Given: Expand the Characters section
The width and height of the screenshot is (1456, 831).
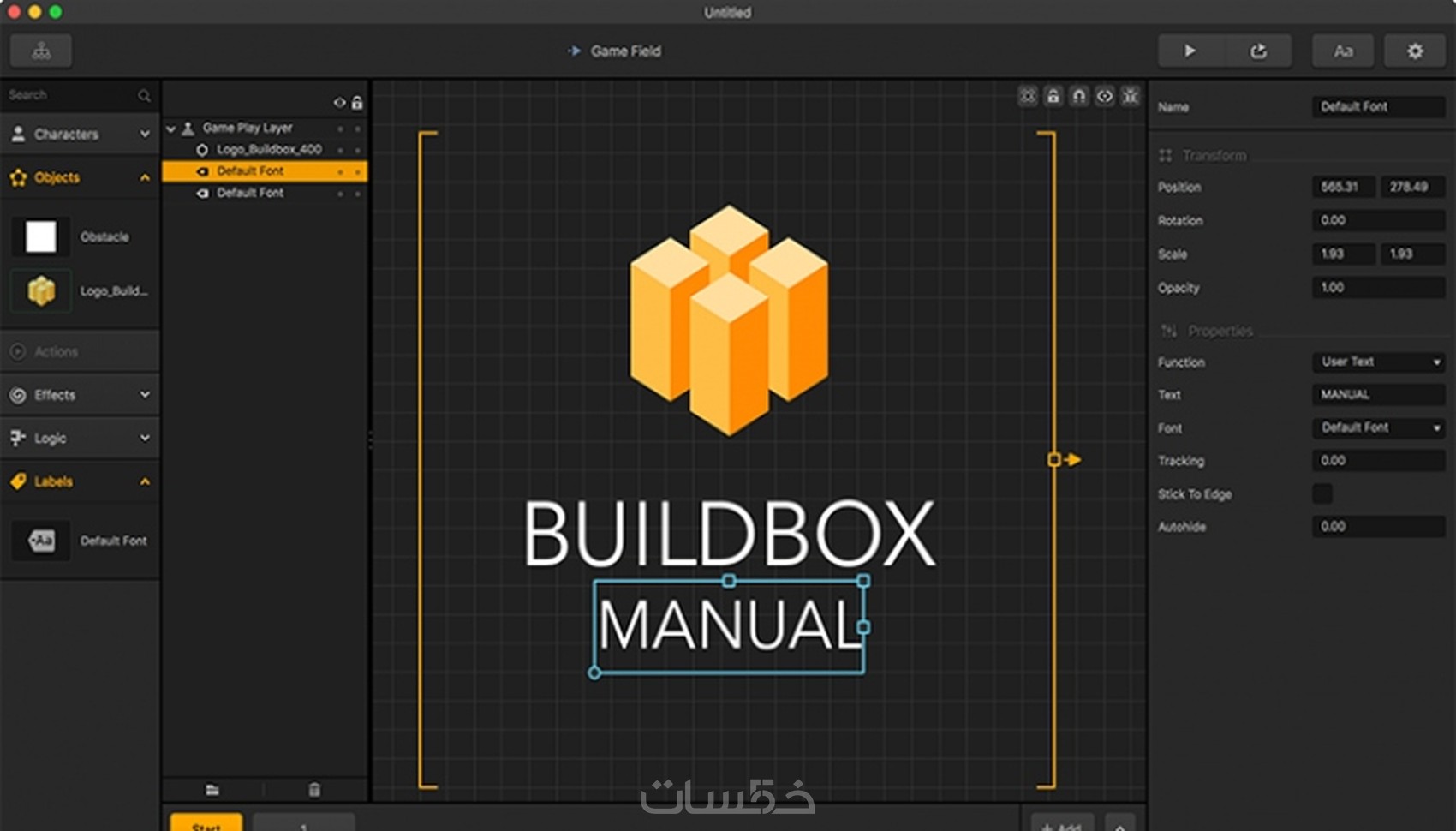Looking at the screenshot, I should tap(80, 135).
